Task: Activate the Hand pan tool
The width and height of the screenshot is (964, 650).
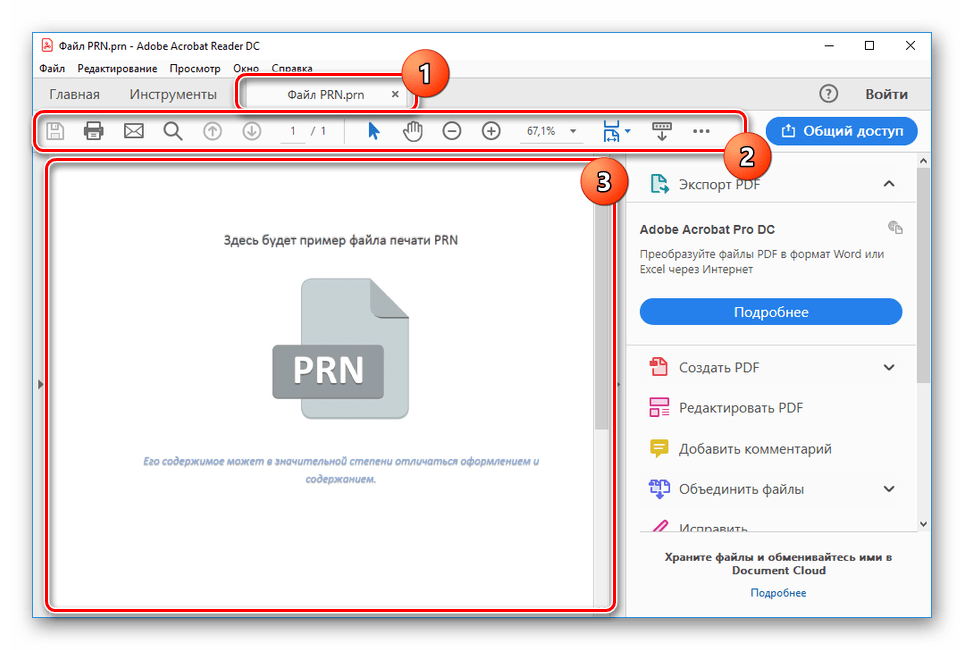Action: tap(413, 131)
